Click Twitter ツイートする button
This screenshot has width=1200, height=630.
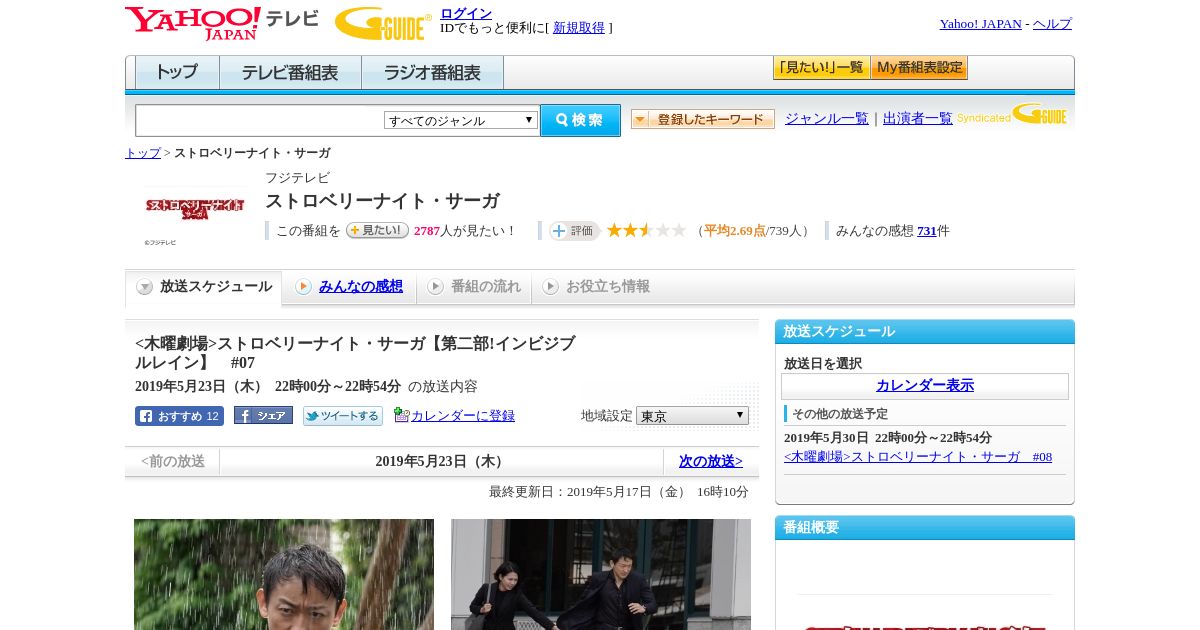343,416
